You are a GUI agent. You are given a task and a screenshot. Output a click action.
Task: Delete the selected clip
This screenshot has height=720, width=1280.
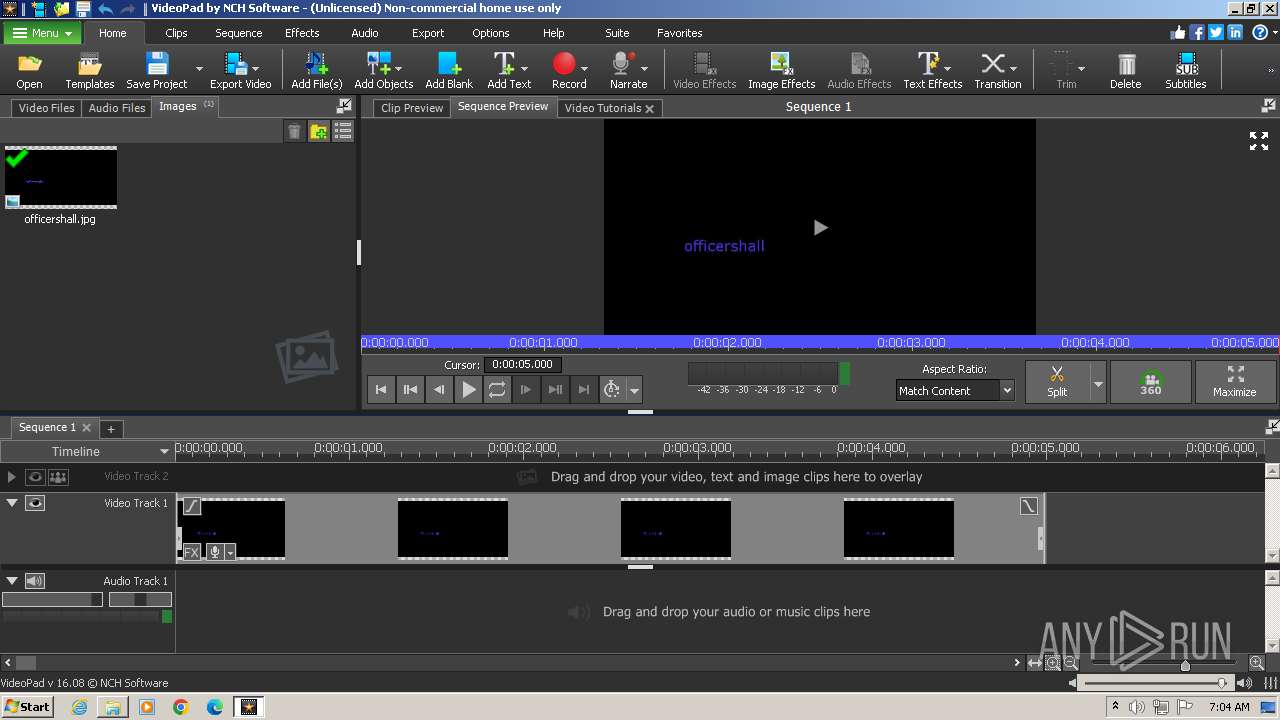tap(1126, 71)
